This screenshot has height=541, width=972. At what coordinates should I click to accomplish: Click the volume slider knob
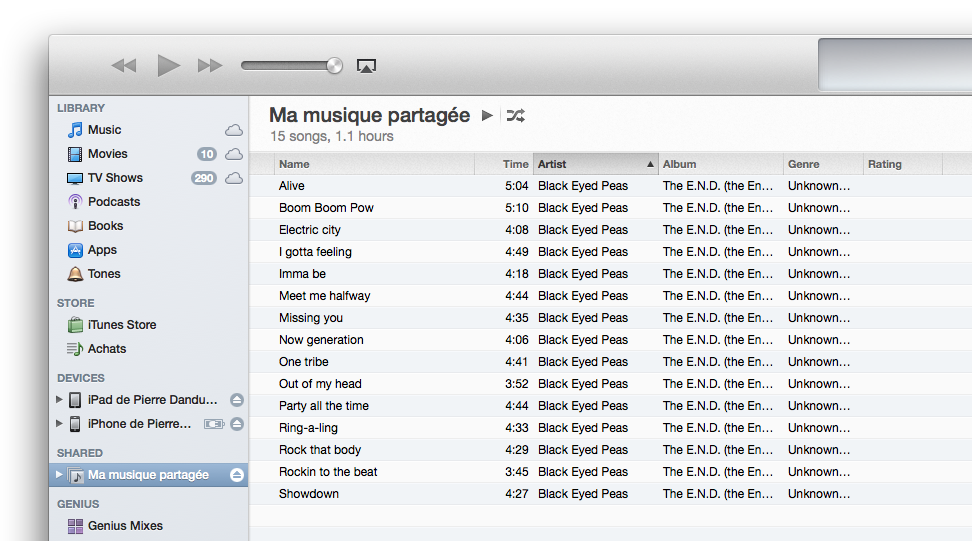pos(334,66)
